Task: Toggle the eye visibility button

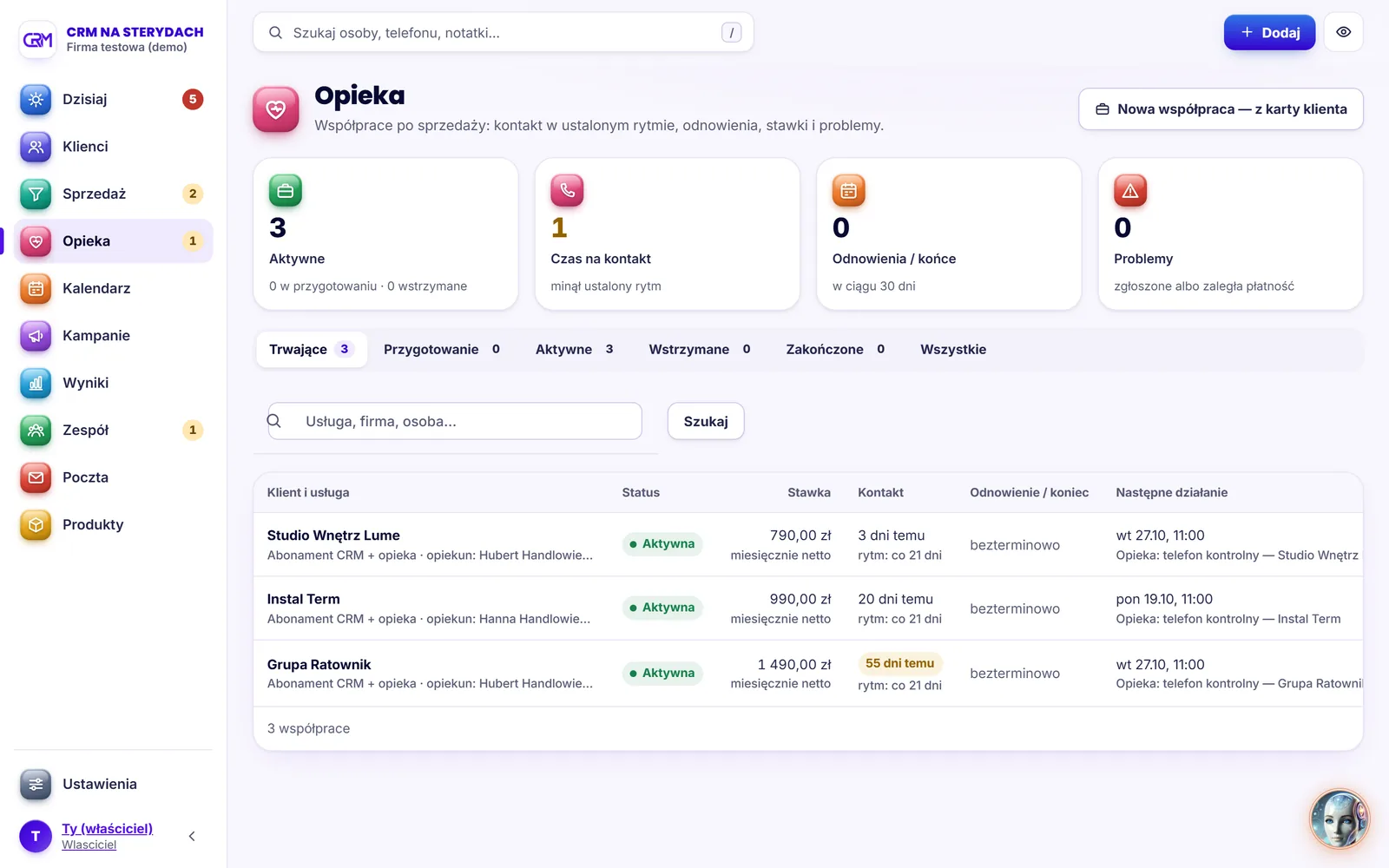Action: (x=1343, y=32)
